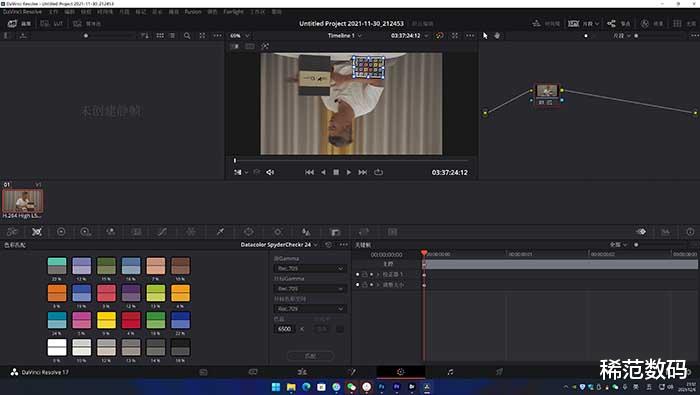Open the Gallery panel button
The image size is (700, 395).
pyautogui.click(x=19, y=24)
